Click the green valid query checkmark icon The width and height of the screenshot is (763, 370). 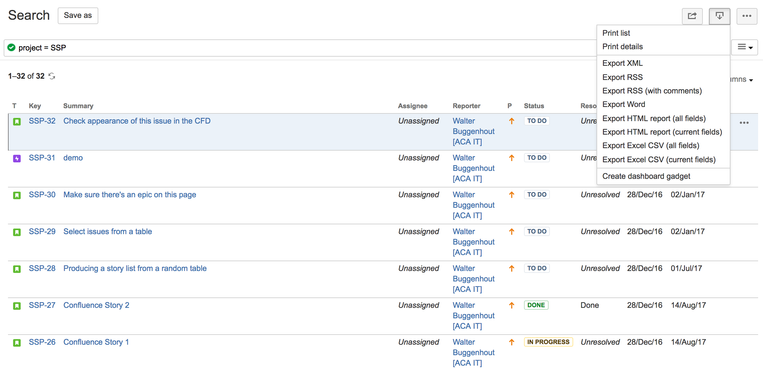[x=12, y=48]
